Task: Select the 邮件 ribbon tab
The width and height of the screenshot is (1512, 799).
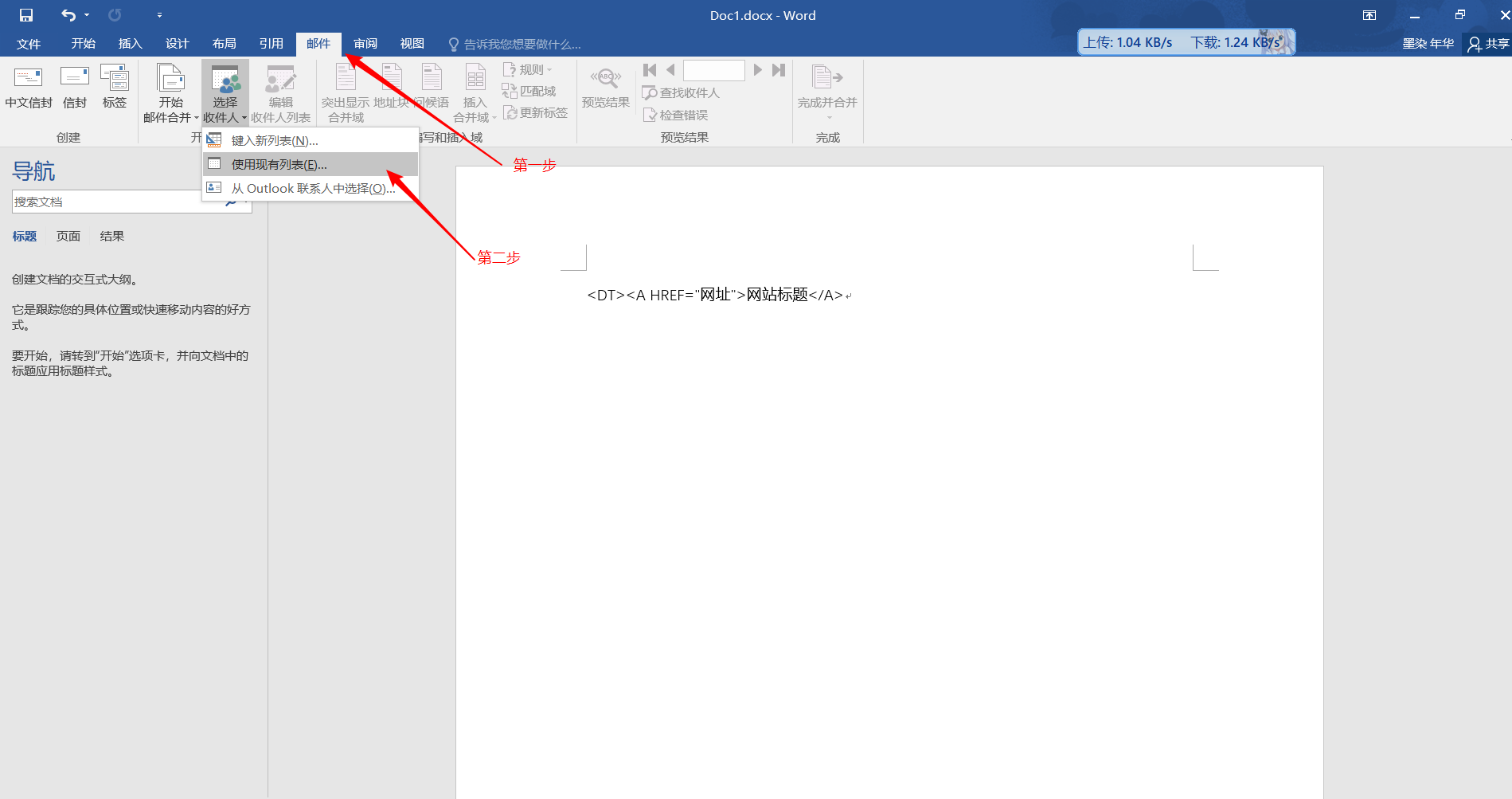Action: point(318,44)
